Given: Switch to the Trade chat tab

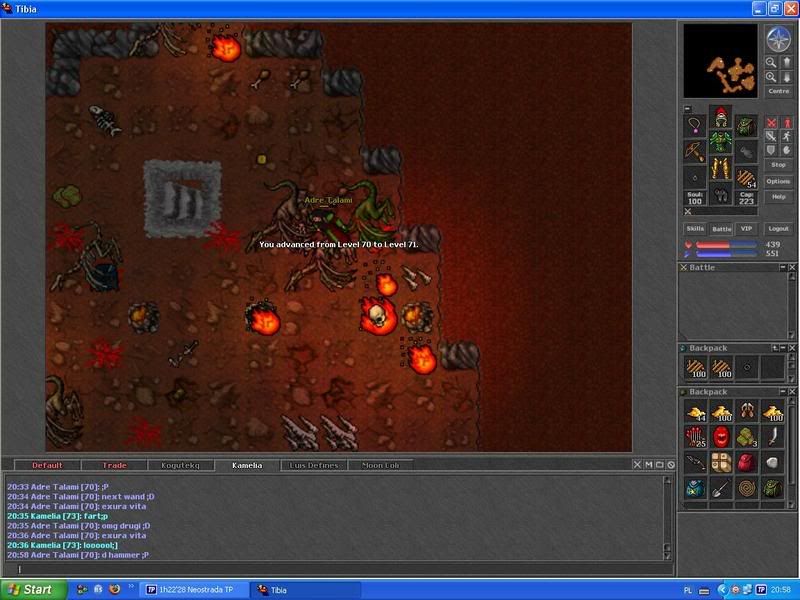Looking at the screenshot, I should [114, 465].
